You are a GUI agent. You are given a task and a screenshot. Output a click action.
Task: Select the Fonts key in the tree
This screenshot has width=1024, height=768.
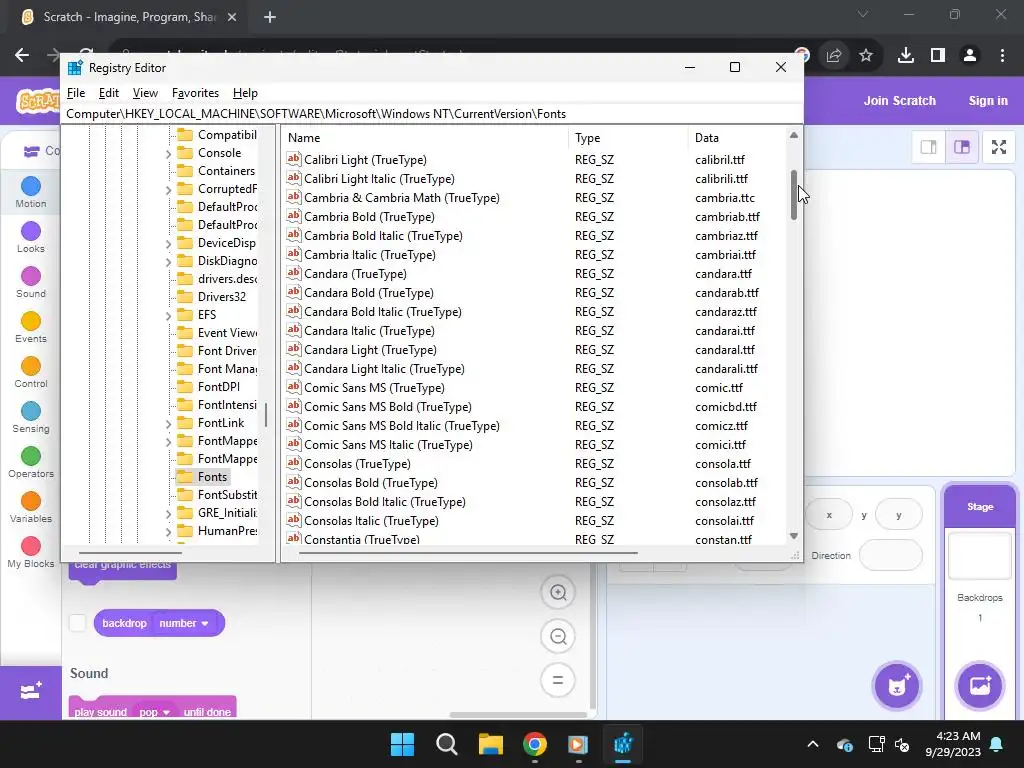click(212, 477)
